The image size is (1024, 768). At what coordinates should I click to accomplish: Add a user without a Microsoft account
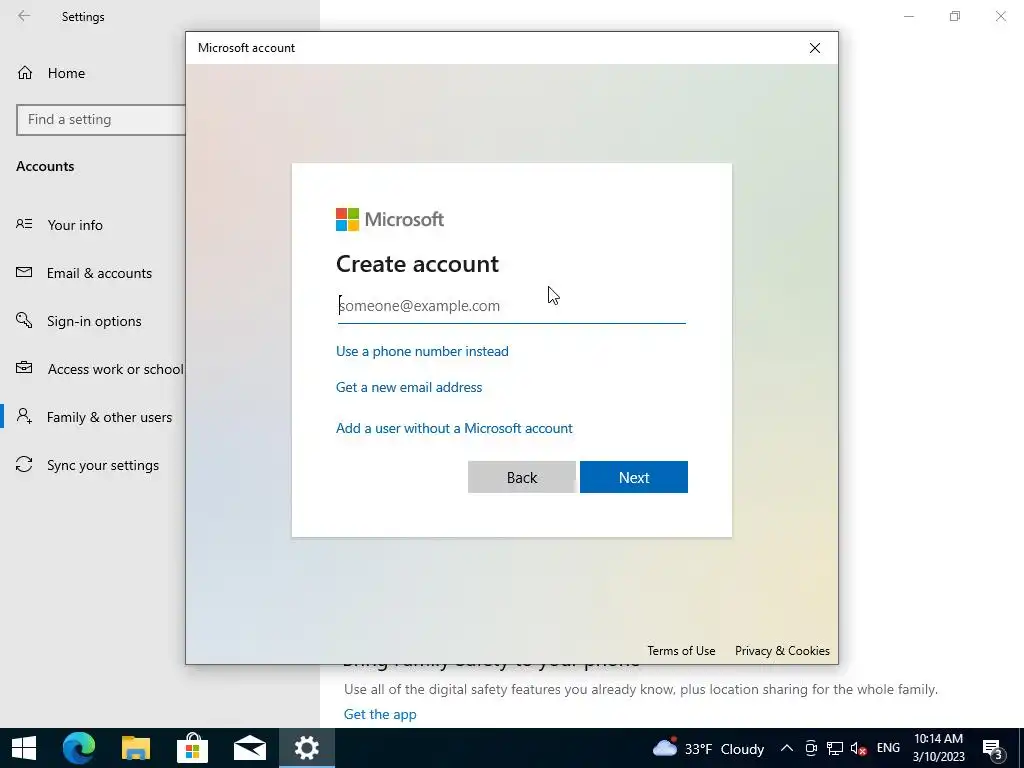tap(454, 428)
